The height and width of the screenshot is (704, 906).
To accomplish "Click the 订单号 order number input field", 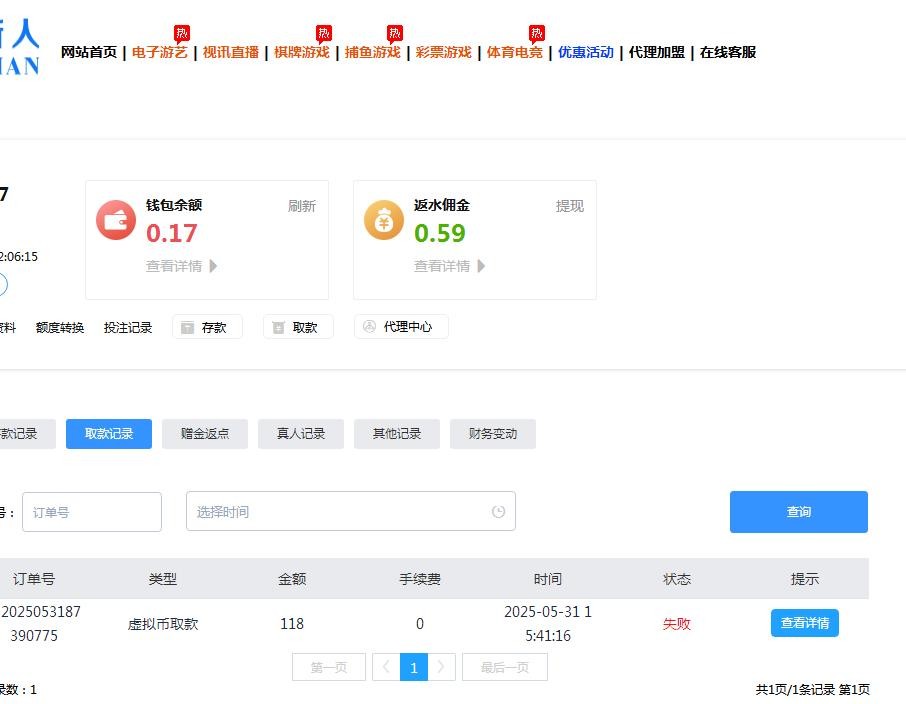I will (x=92, y=512).
